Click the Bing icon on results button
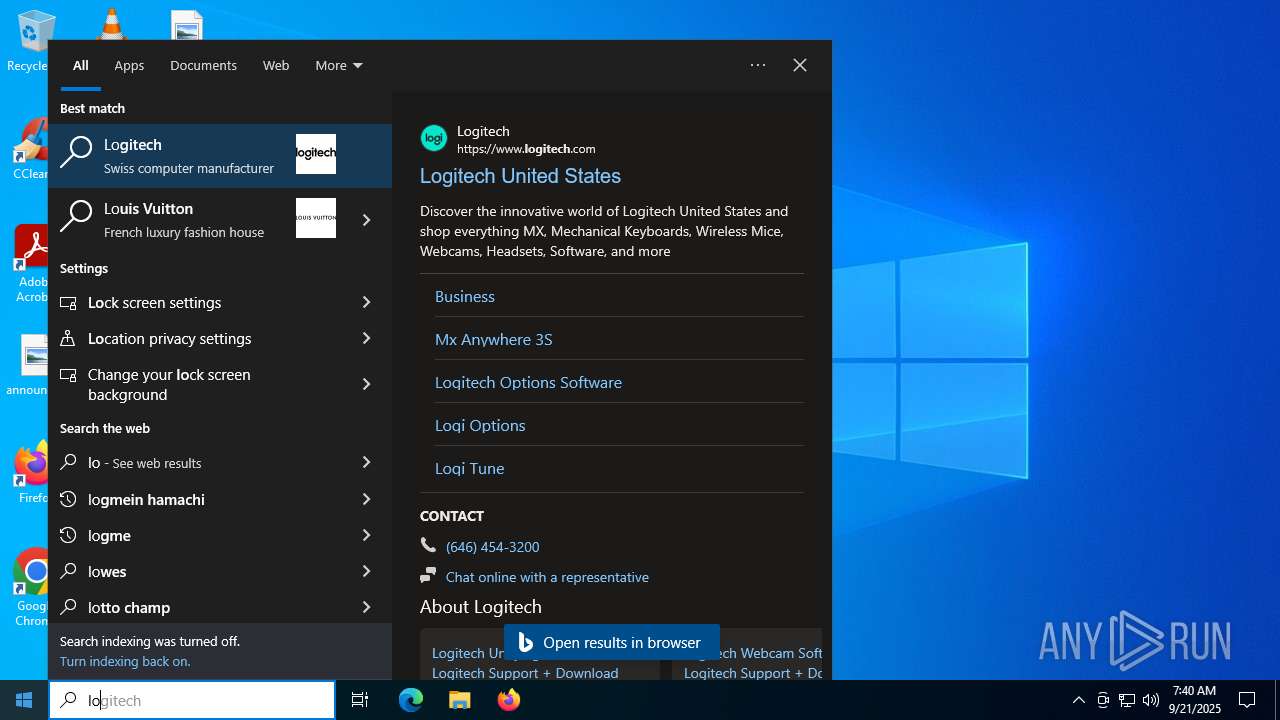Image resolution: width=1280 pixels, height=720 pixels. coord(525,643)
